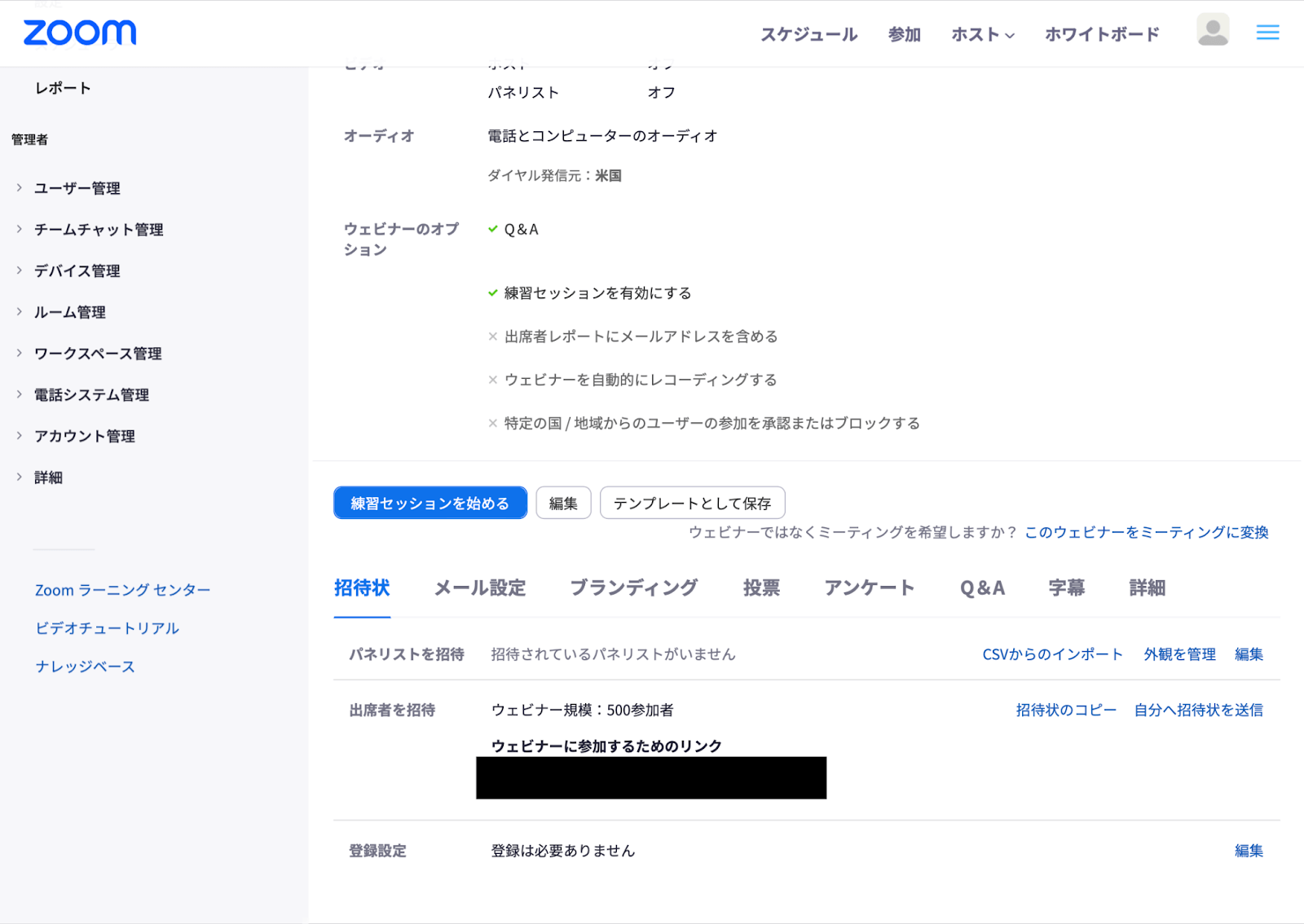Click CSVからのインポート link
This screenshot has width=1304, height=924.
[1052, 654]
